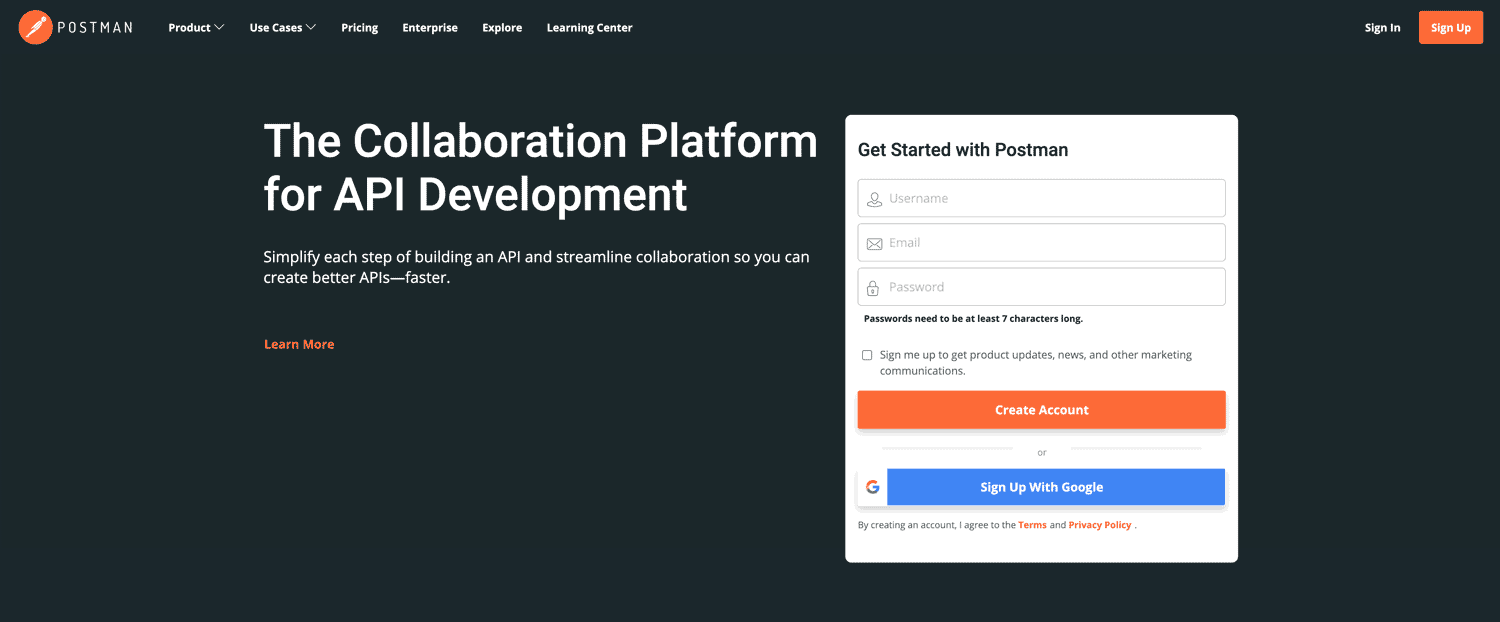Focus the Email input field
Screen dimensions: 1500x622
click(1050, 243)
